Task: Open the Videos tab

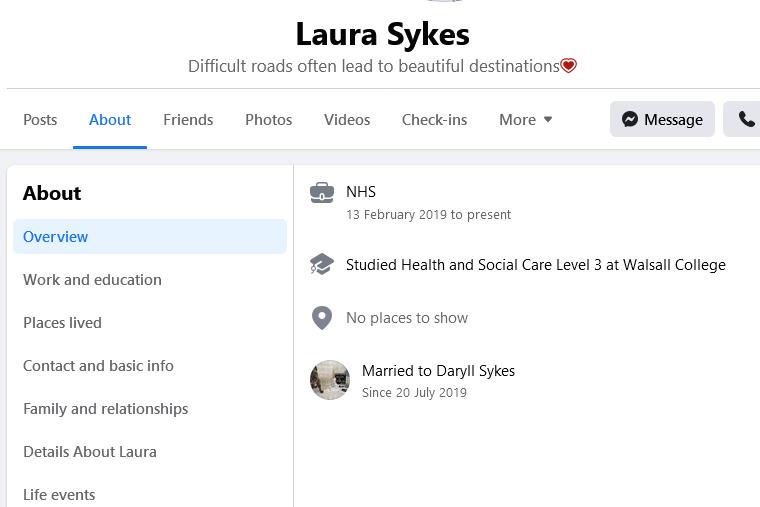Action: (x=347, y=119)
